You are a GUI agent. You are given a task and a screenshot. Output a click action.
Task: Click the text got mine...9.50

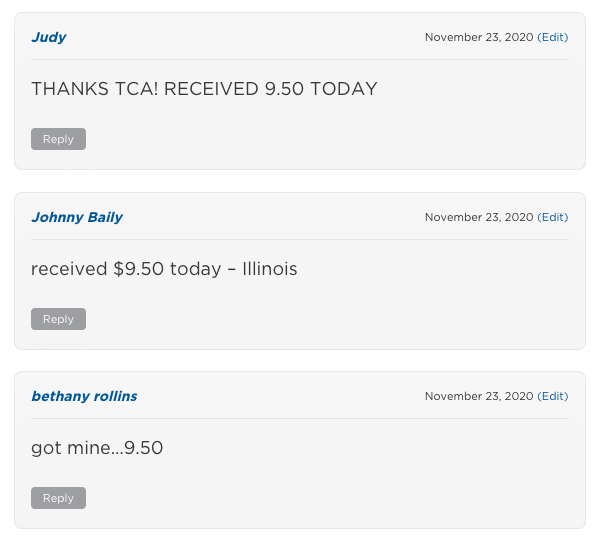coord(97,448)
